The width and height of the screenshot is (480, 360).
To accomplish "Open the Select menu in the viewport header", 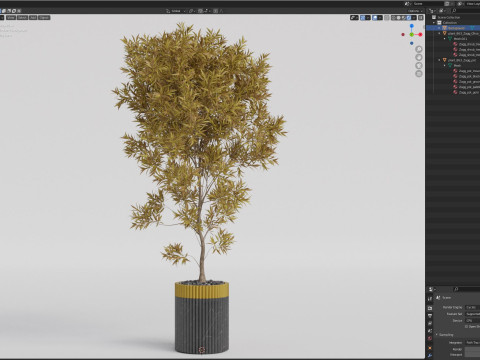I will click(22, 17).
